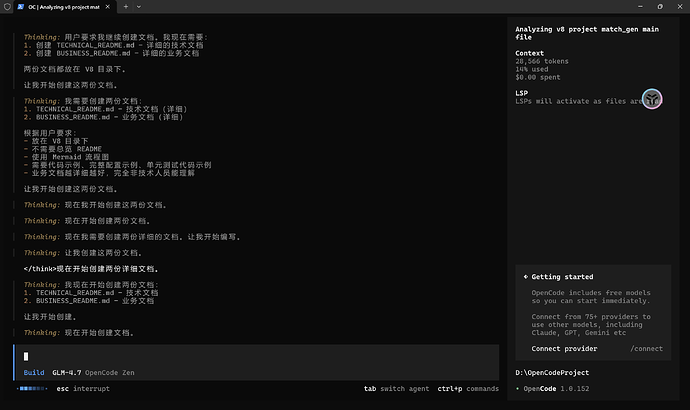Viewport: 690px width, 410px height.
Task: Click the '不需要总览 README' bullet line
Action: pos(62,149)
